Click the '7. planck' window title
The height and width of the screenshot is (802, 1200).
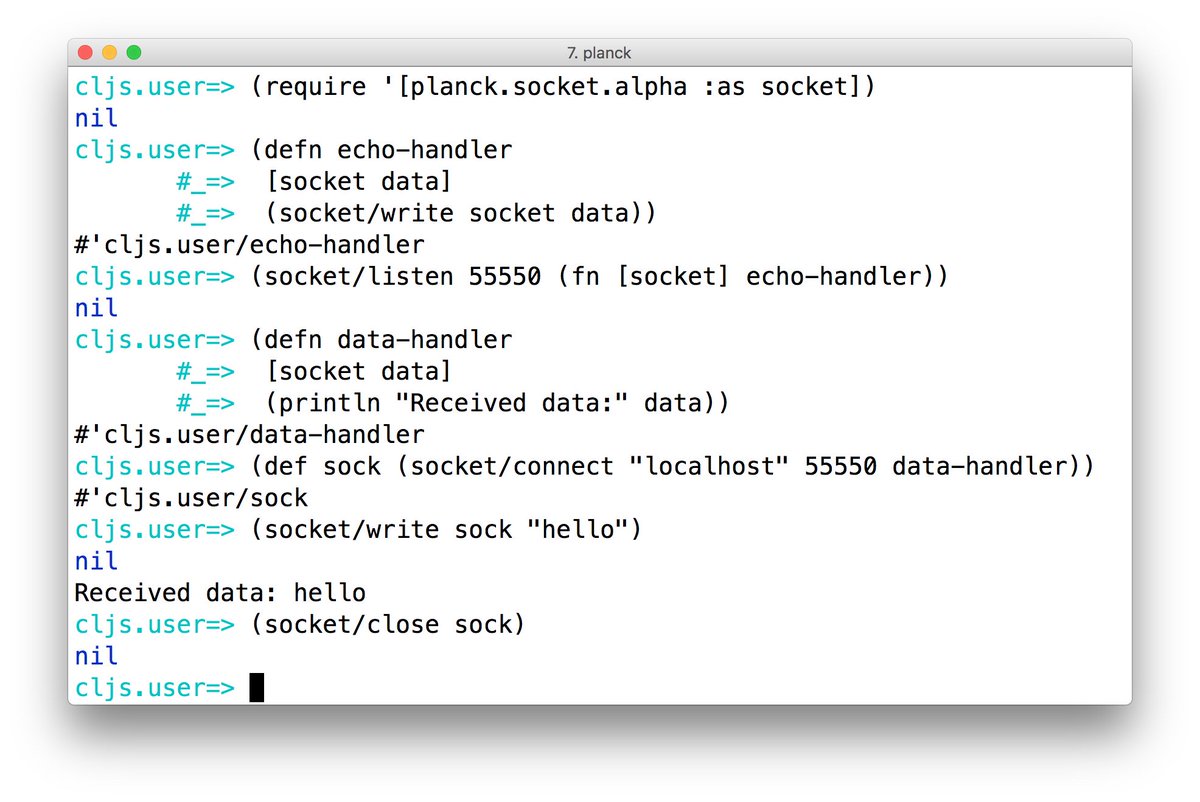pyautogui.click(x=599, y=53)
